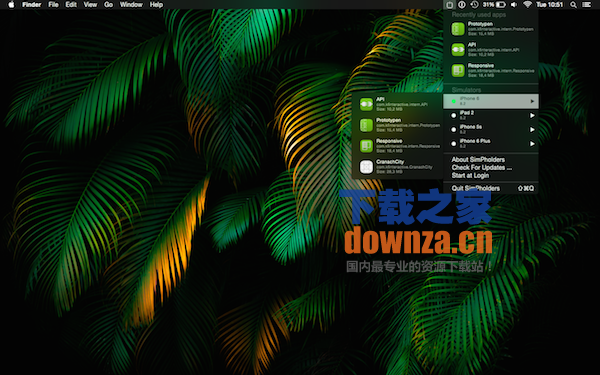Screen dimensions: 600x375
Task: Click the green status dot of iPhone 6
Action: 453,101
